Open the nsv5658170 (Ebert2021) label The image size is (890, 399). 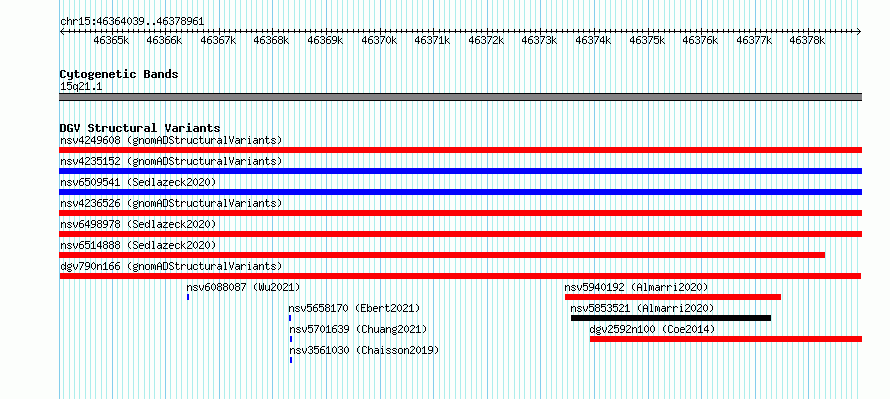pos(354,308)
